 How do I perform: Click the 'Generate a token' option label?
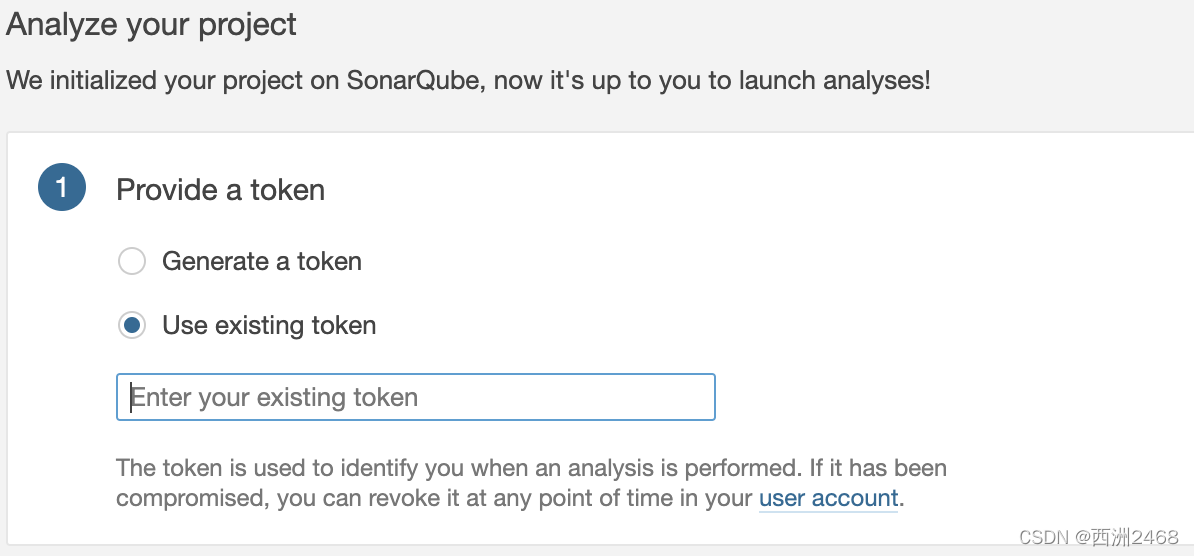click(262, 261)
